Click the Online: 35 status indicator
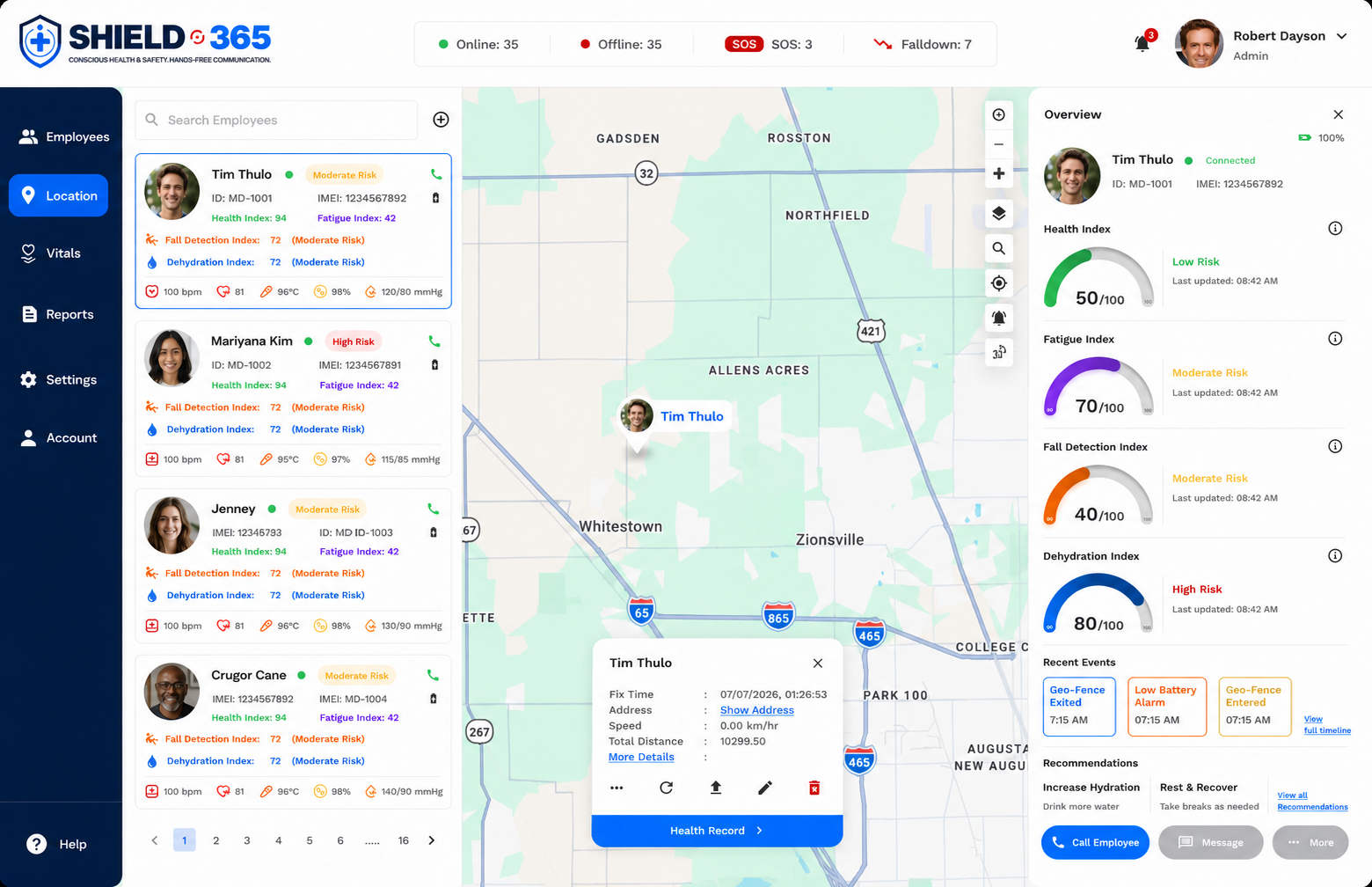Viewport: 1372px width, 887px height. [478, 44]
